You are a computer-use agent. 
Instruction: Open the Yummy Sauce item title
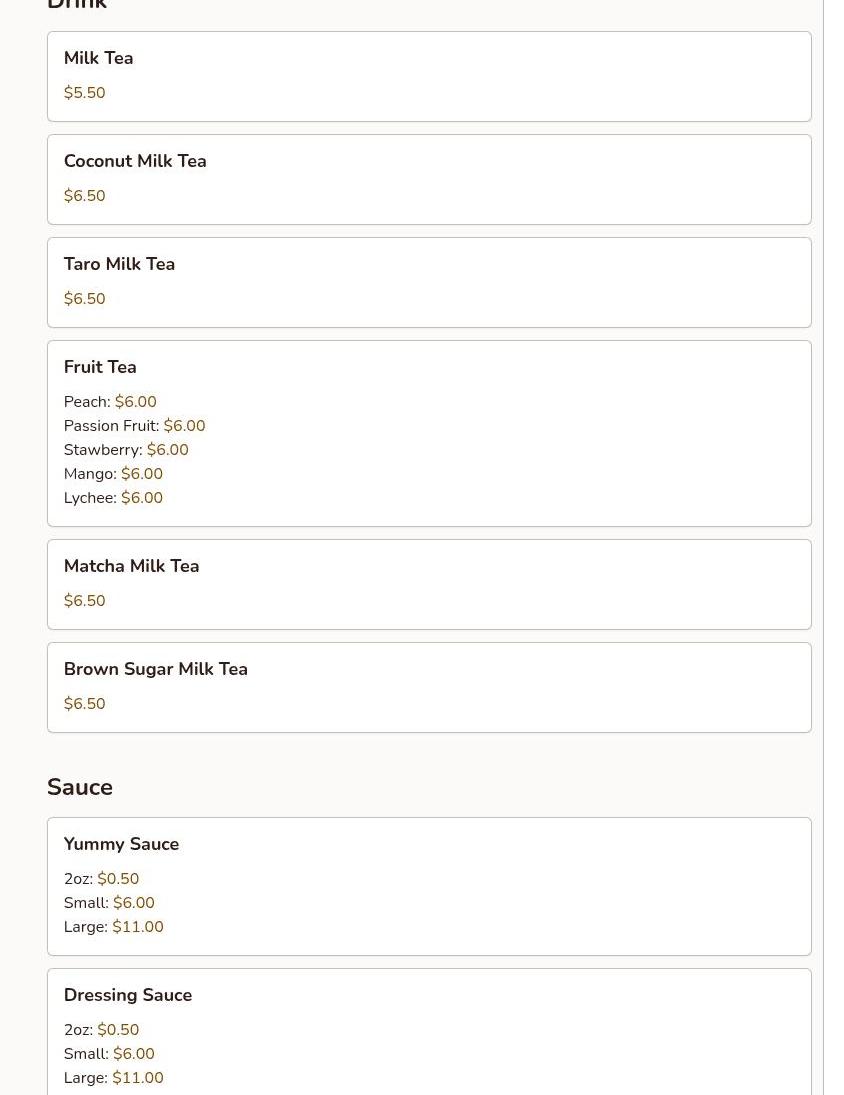click(121, 844)
